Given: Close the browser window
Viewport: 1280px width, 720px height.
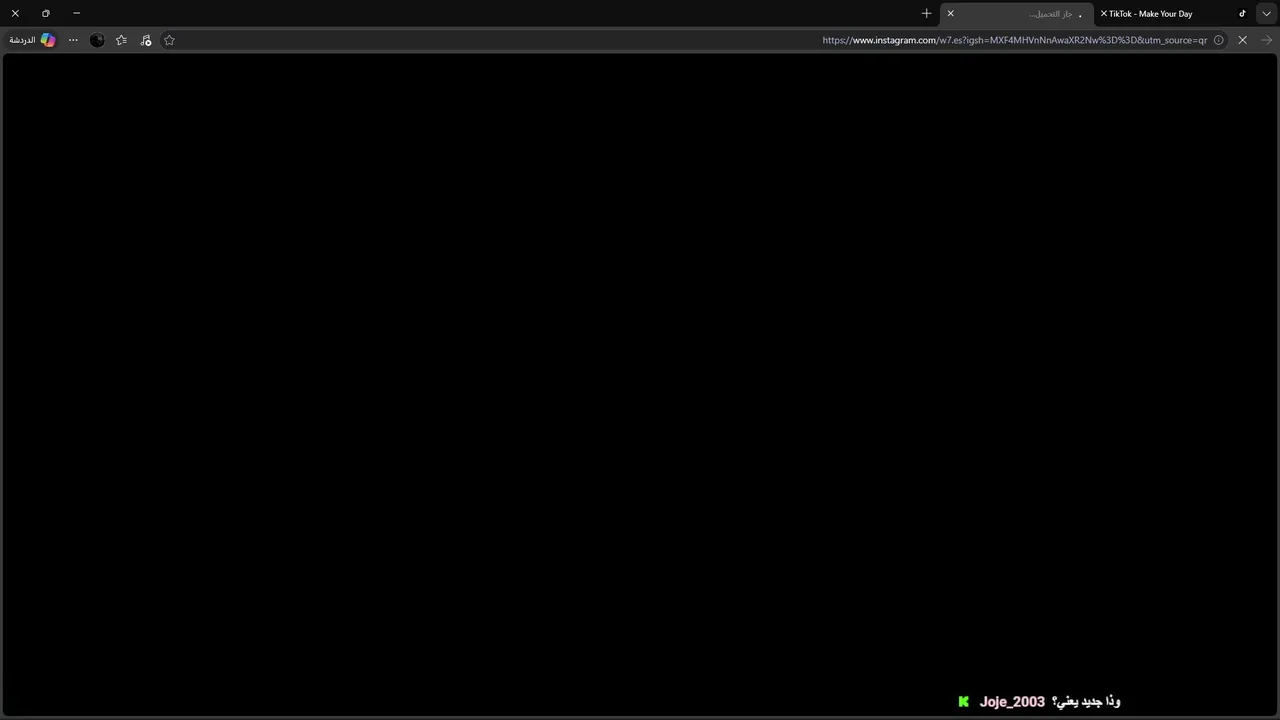Looking at the screenshot, I should (15, 13).
